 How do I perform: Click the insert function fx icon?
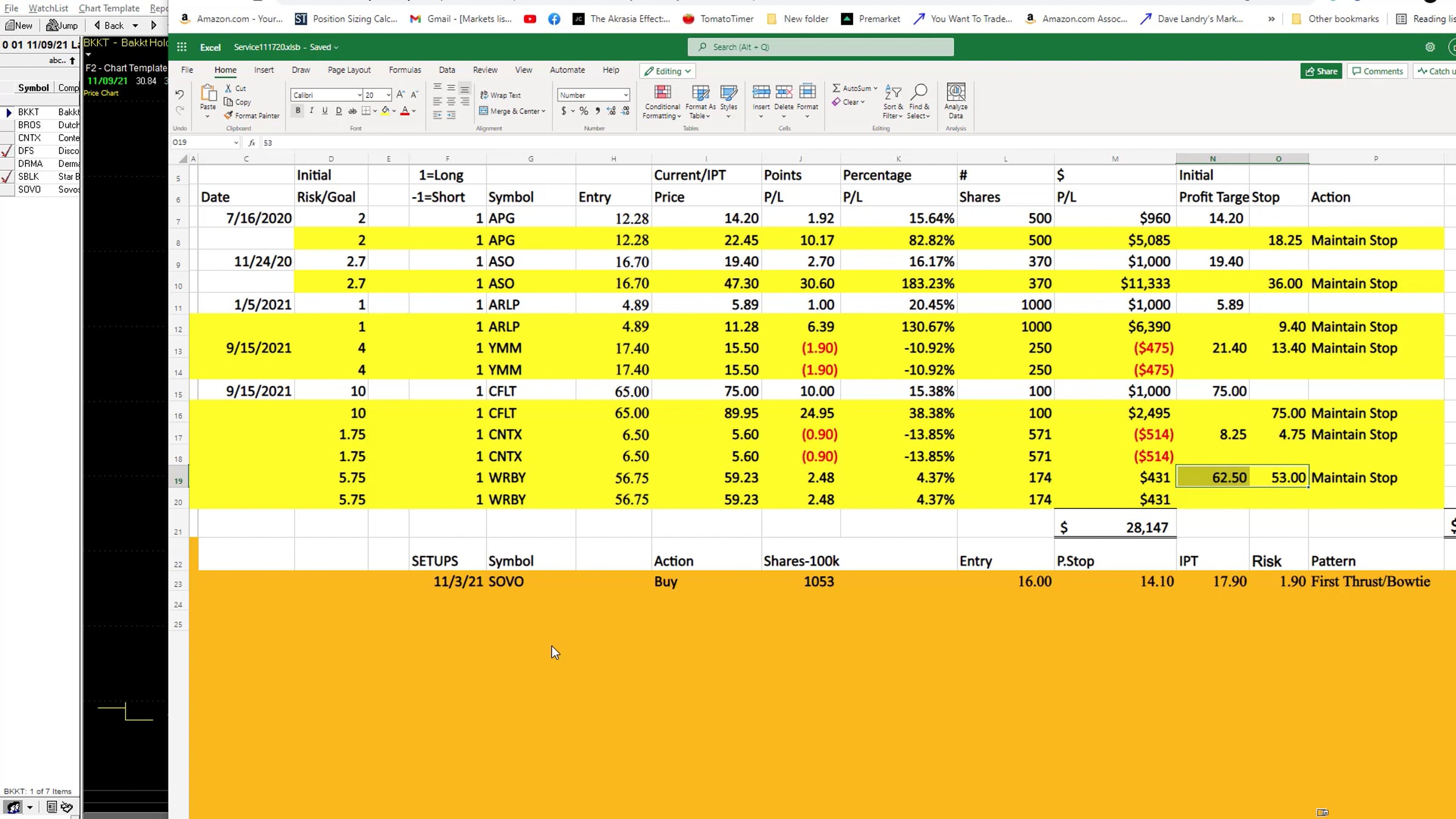tap(252, 143)
